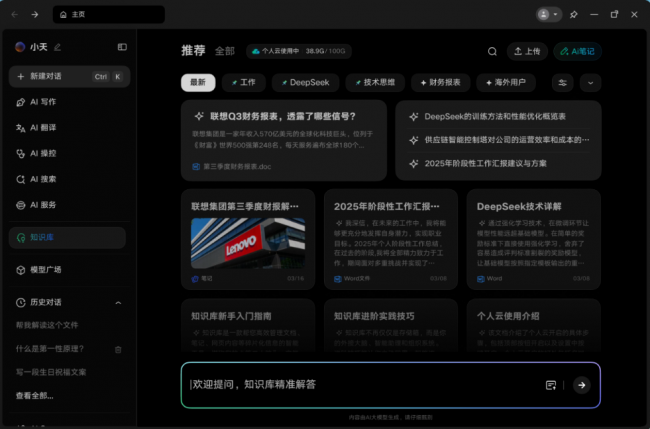Pin the window with the pin icon
Screen dimensions: 650x429
tap(574, 15)
